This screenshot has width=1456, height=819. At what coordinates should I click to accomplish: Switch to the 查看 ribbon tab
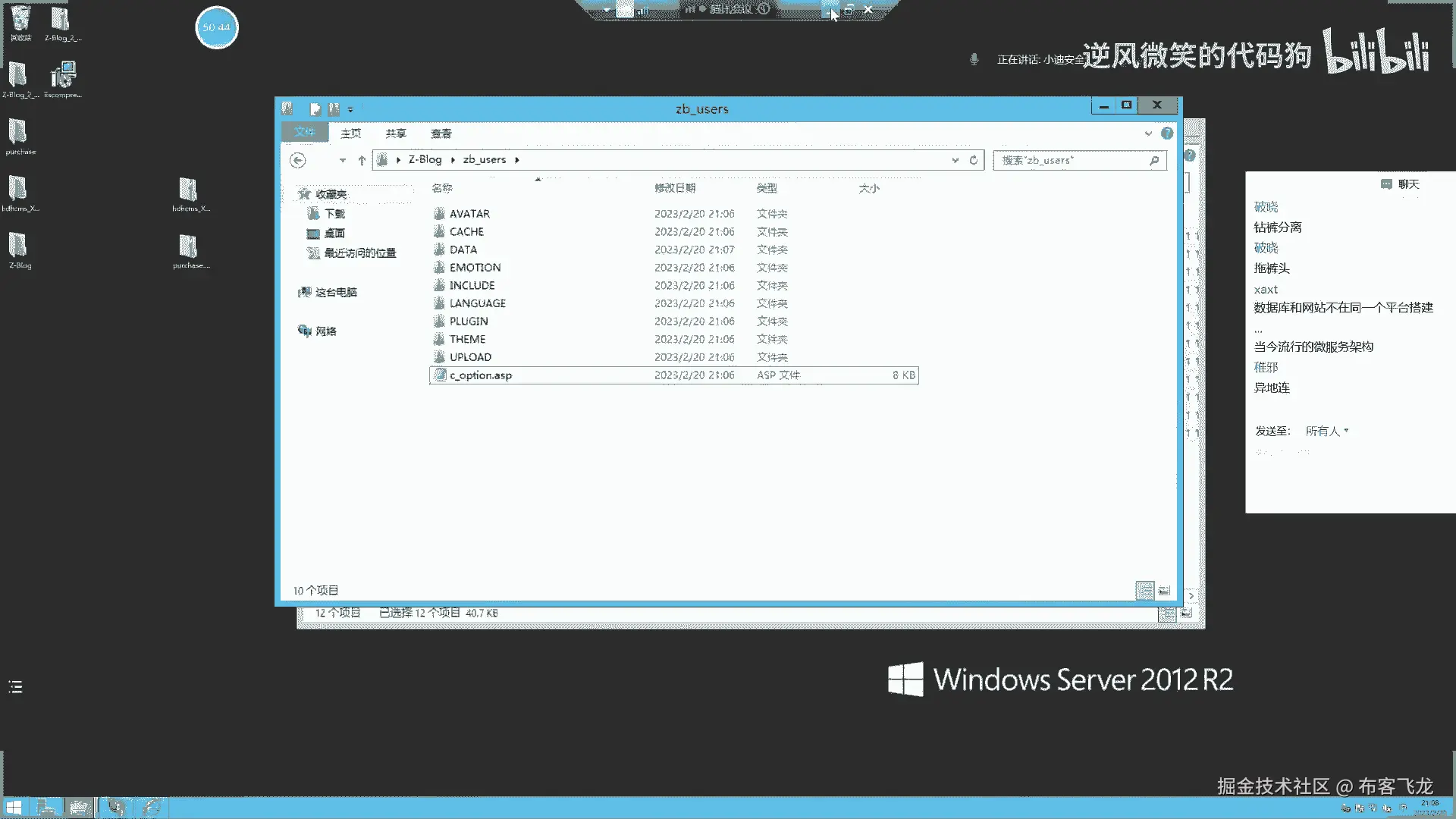point(441,133)
